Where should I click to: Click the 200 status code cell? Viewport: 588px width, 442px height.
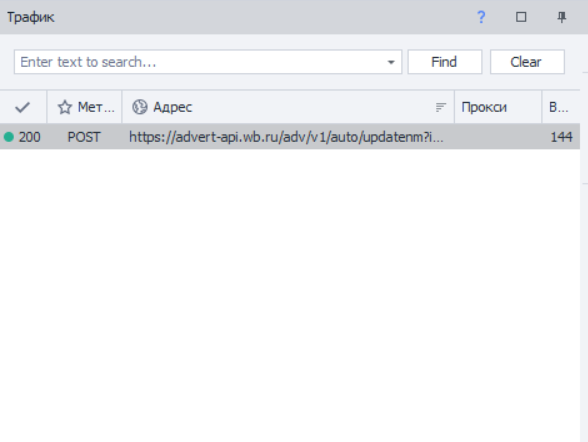pos(30,137)
